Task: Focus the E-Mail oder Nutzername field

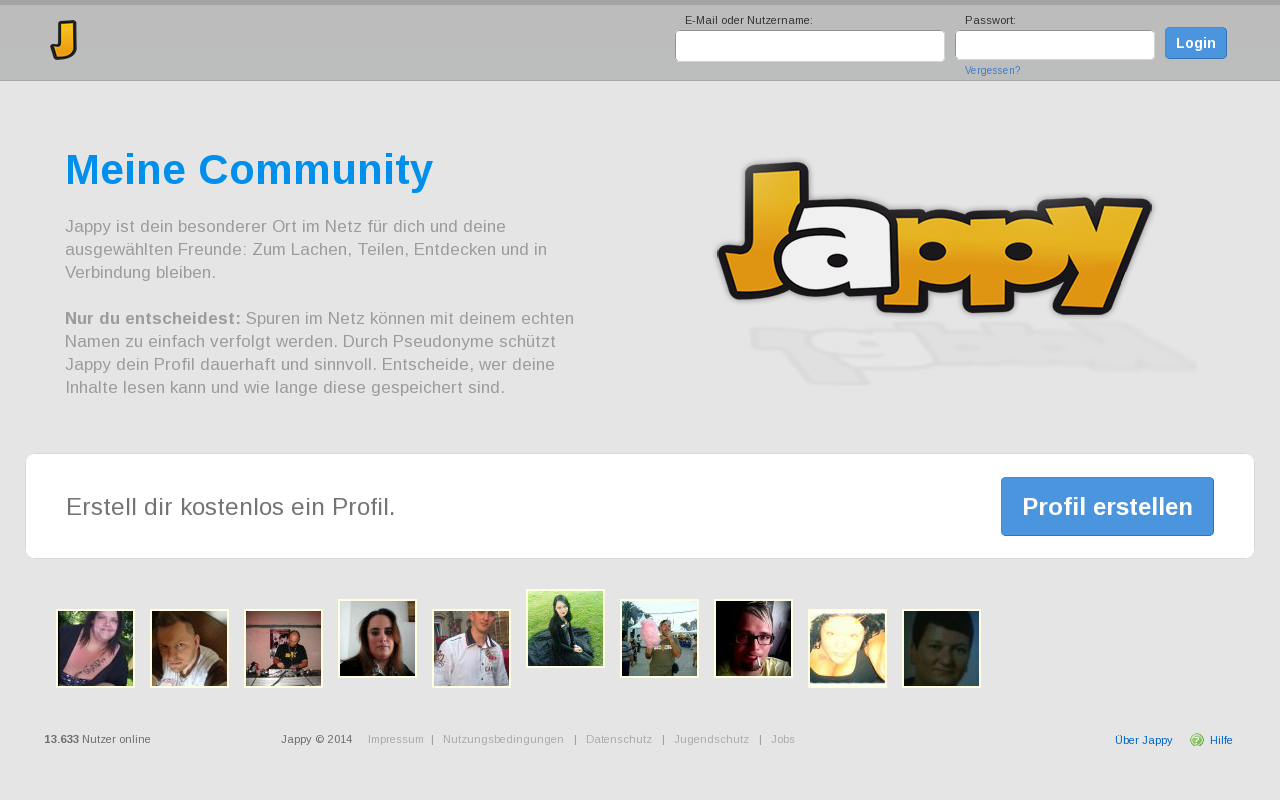Action: point(810,46)
